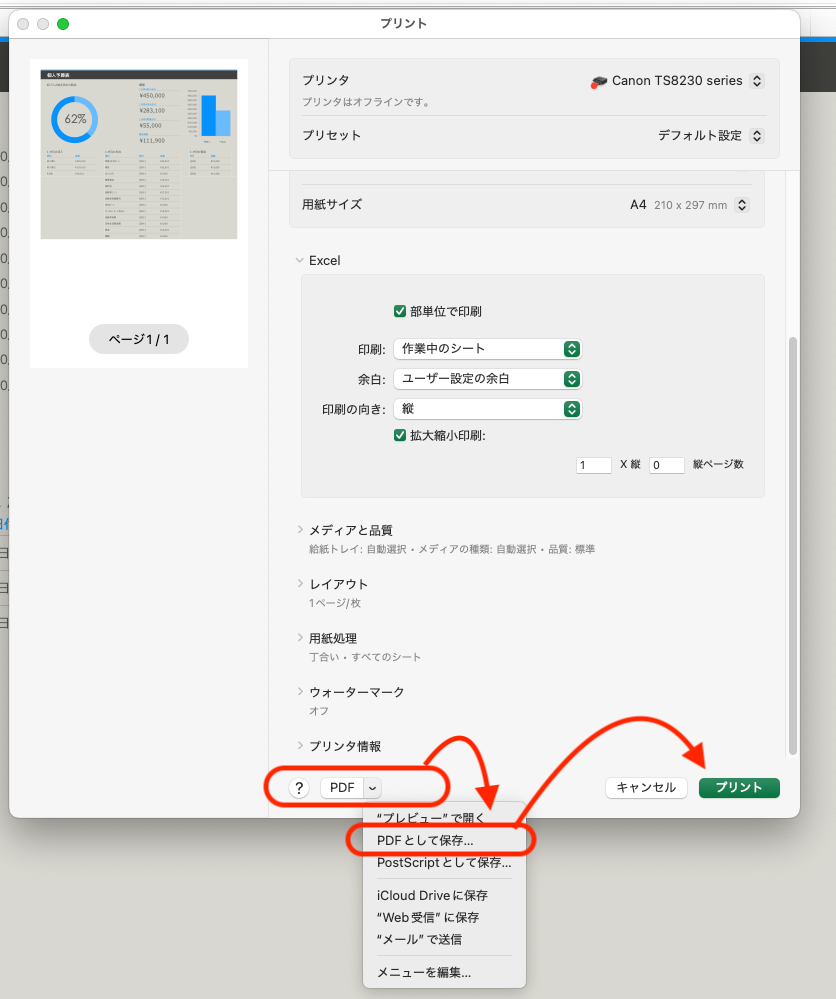Toggle 拡大縮小印刷 checkbox
The height and width of the screenshot is (999, 836).
(x=400, y=436)
